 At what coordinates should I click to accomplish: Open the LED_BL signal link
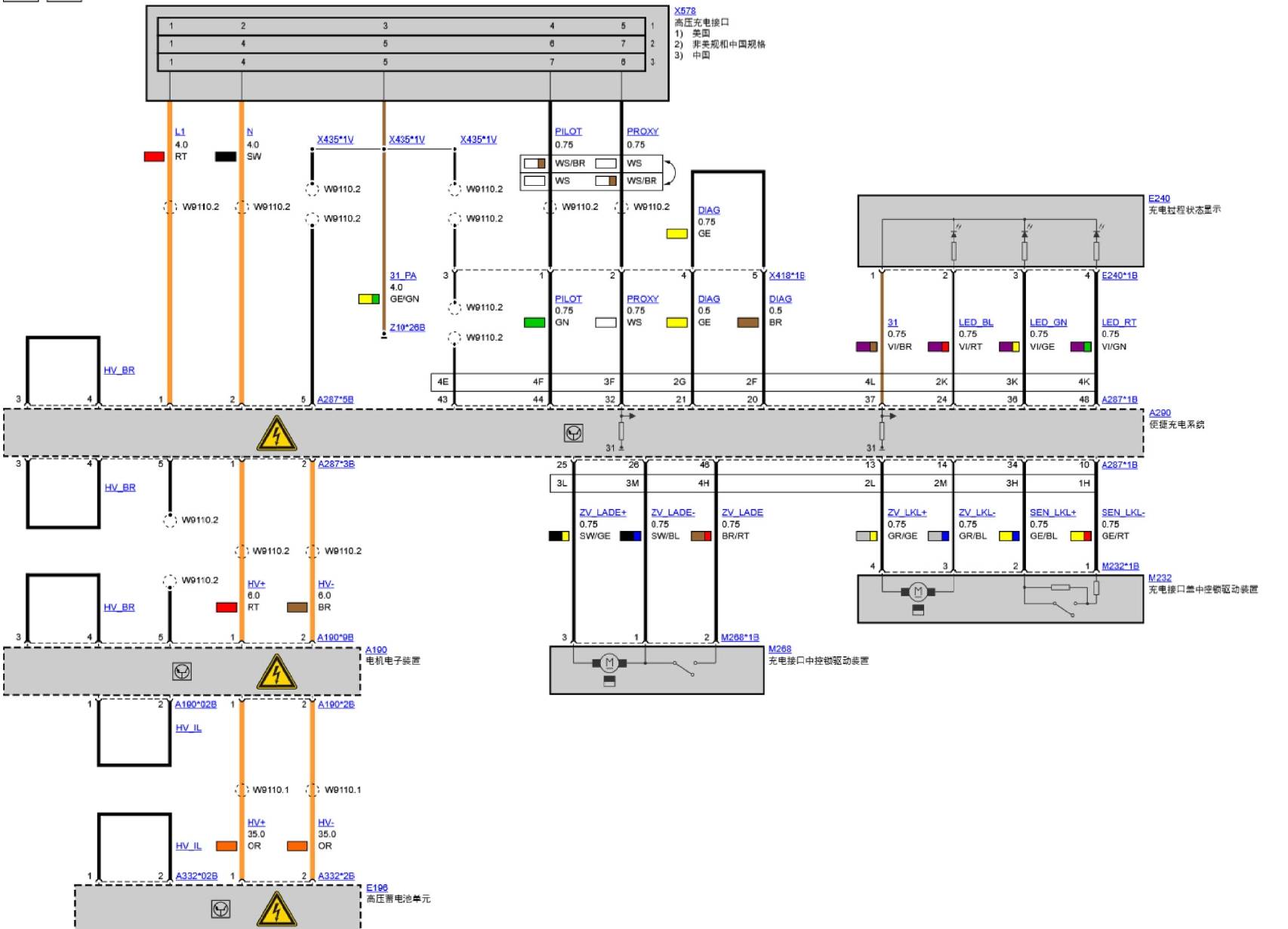tap(975, 323)
